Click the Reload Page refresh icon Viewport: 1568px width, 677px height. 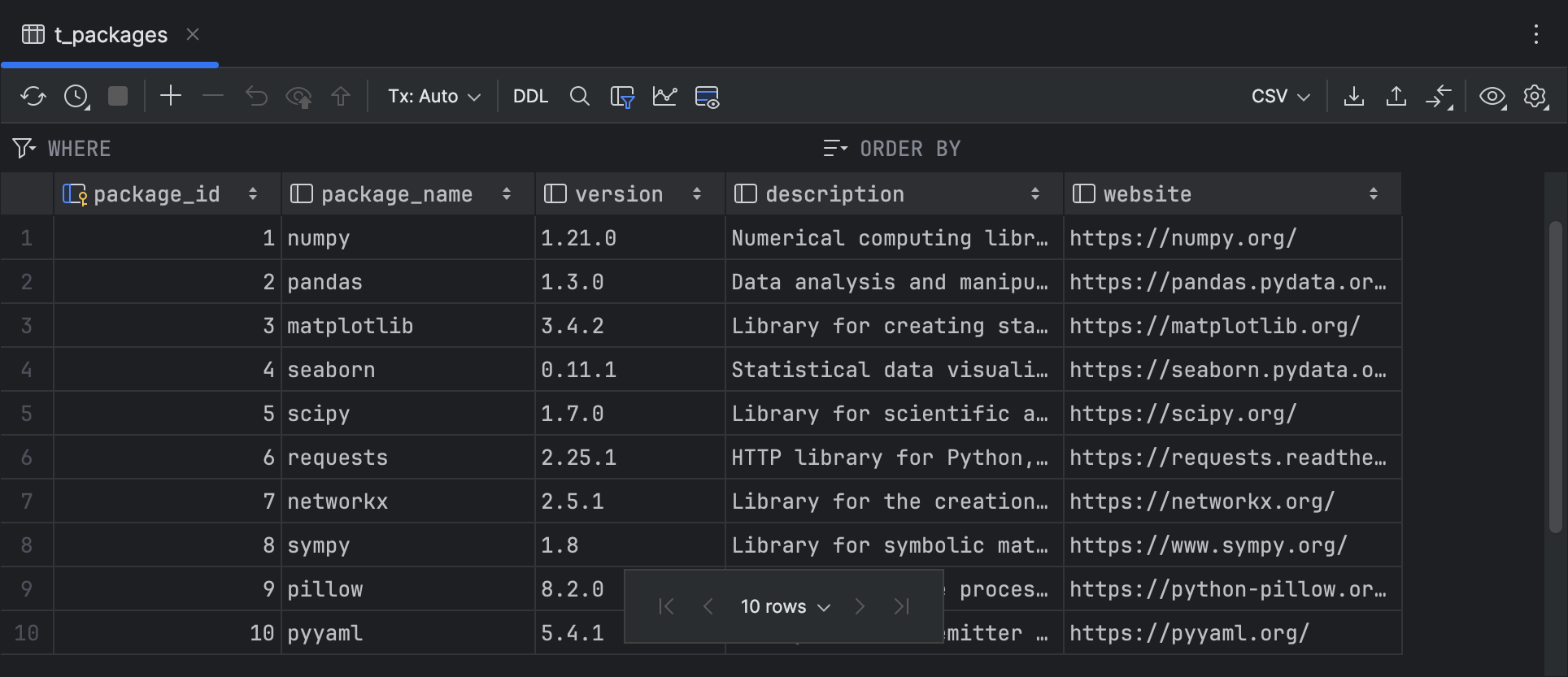(x=33, y=97)
